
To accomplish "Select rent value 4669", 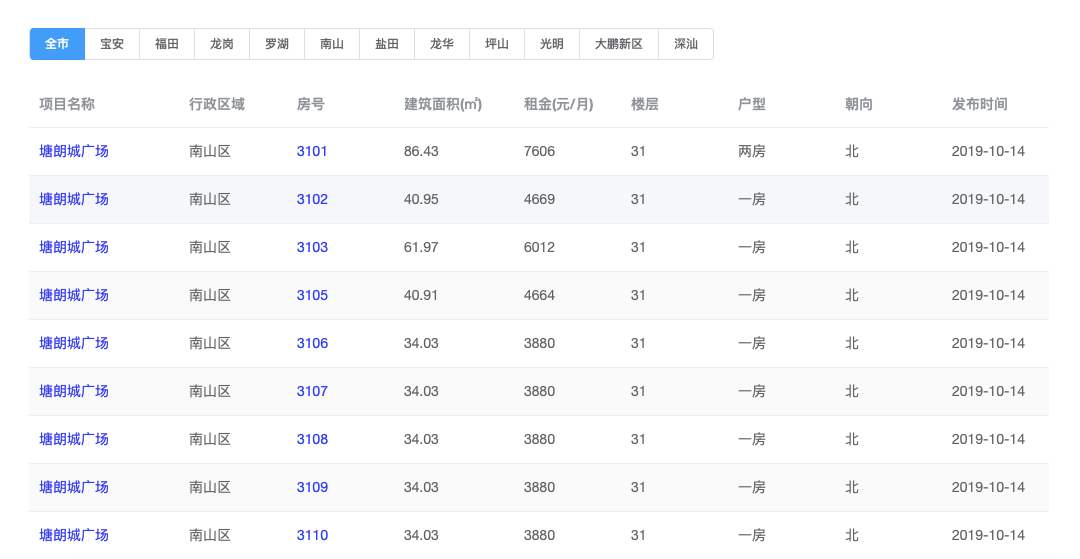I will [539, 200].
